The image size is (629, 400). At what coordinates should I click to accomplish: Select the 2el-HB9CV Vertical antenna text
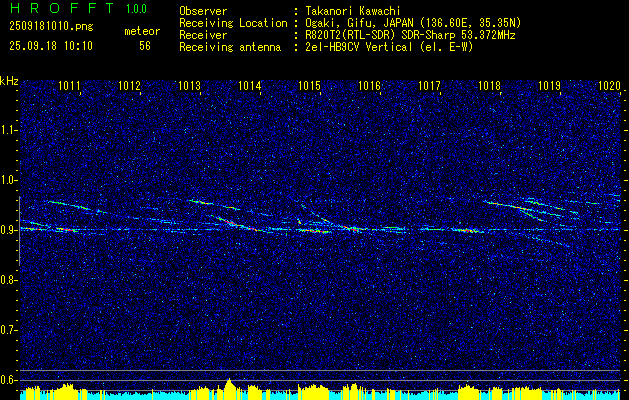[390, 47]
